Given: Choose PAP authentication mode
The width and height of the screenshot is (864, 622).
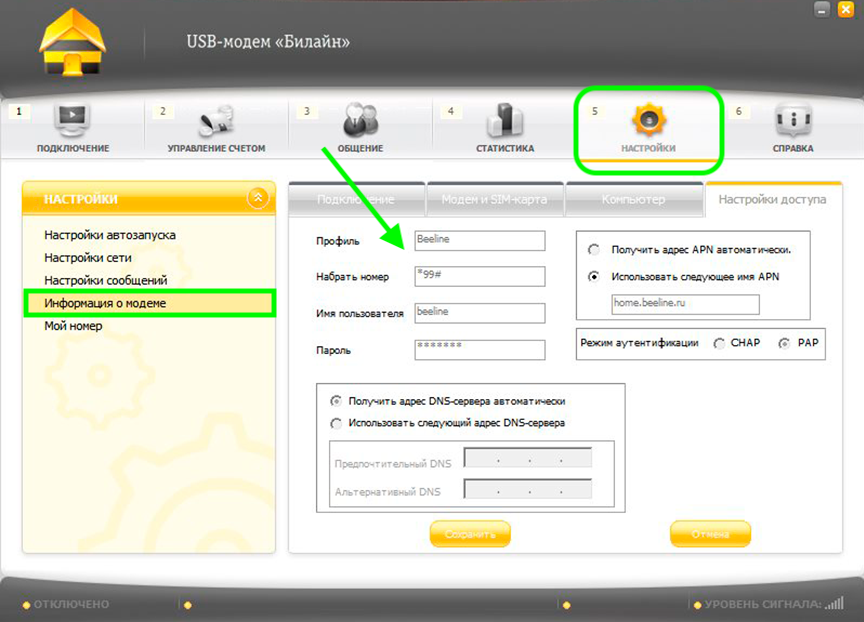Looking at the screenshot, I should tap(784, 343).
